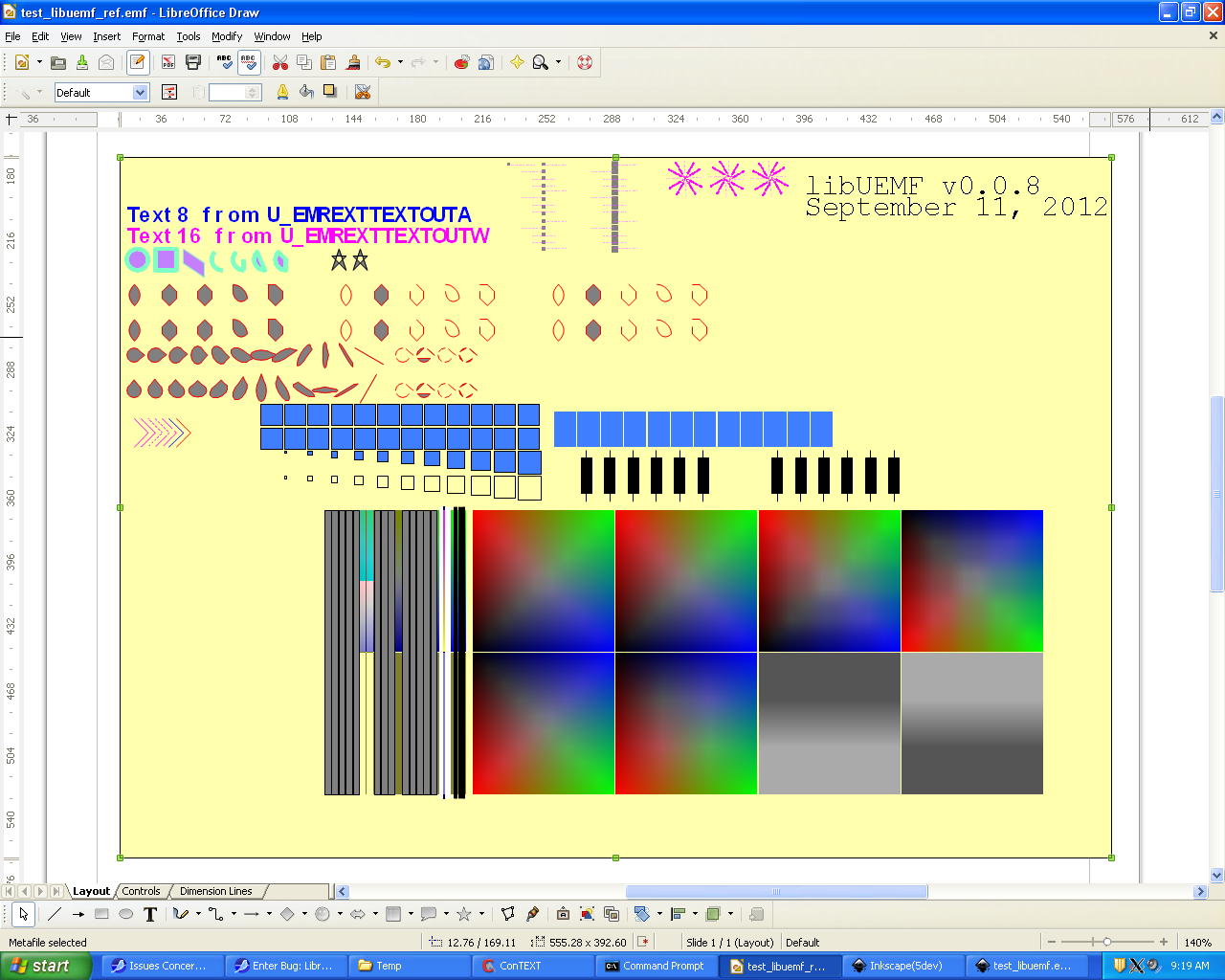Image resolution: width=1225 pixels, height=980 pixels.
Task: Toggle the Shadow button in the line toolbar
Action: 330,92
